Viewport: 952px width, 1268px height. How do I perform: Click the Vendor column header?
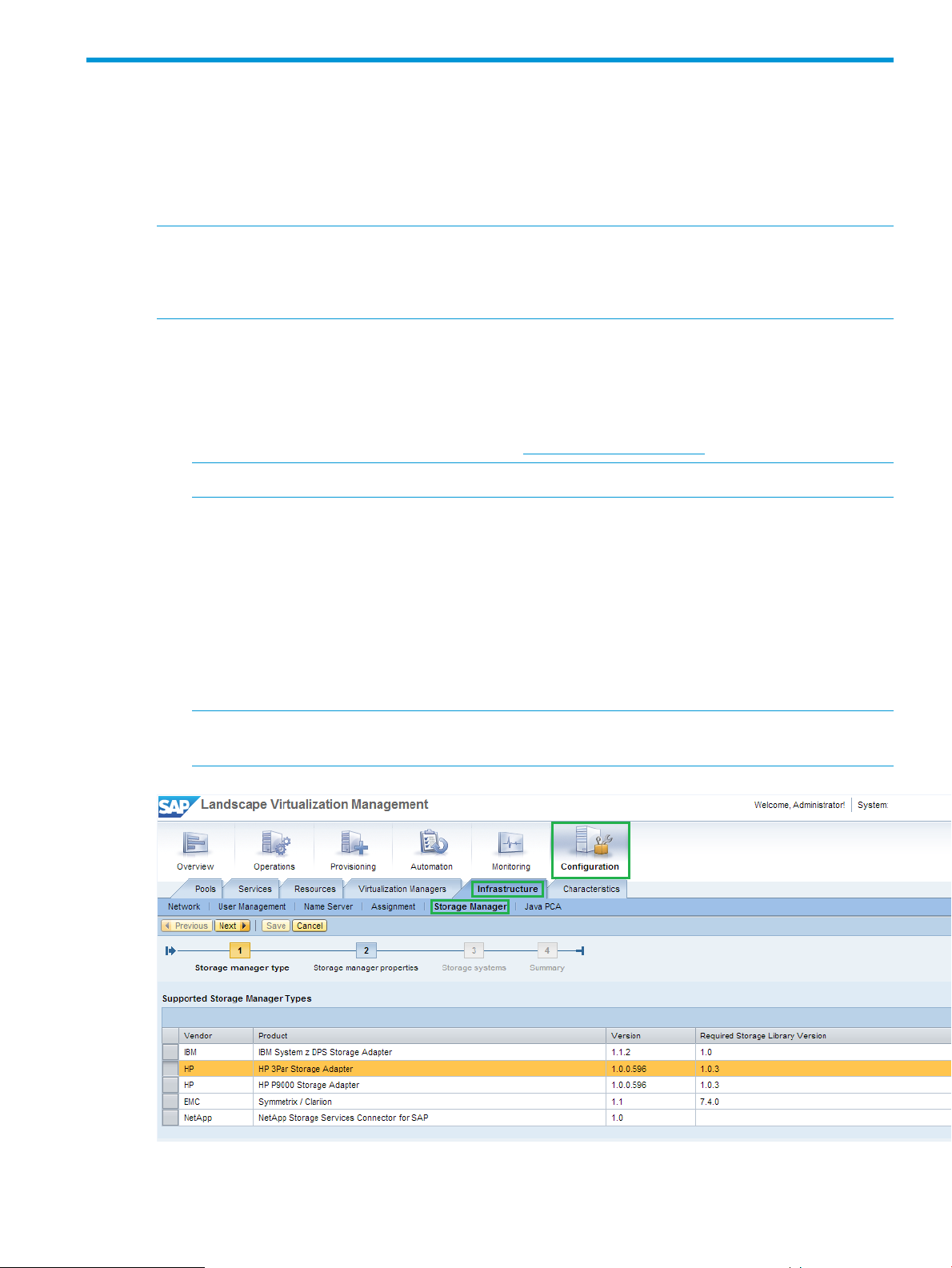[216, 1035]
